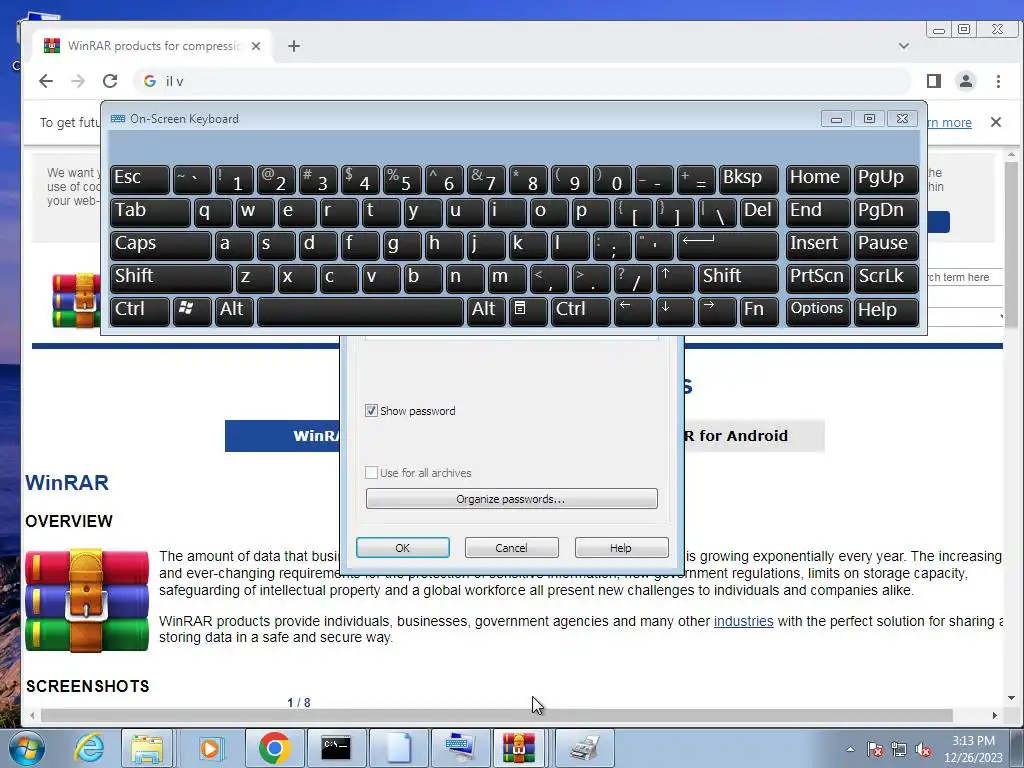Viewport: 1024px width, 768px height.
Task: Select the On-Screen Keyboard taskbar icon
Action: coord(460,748)
